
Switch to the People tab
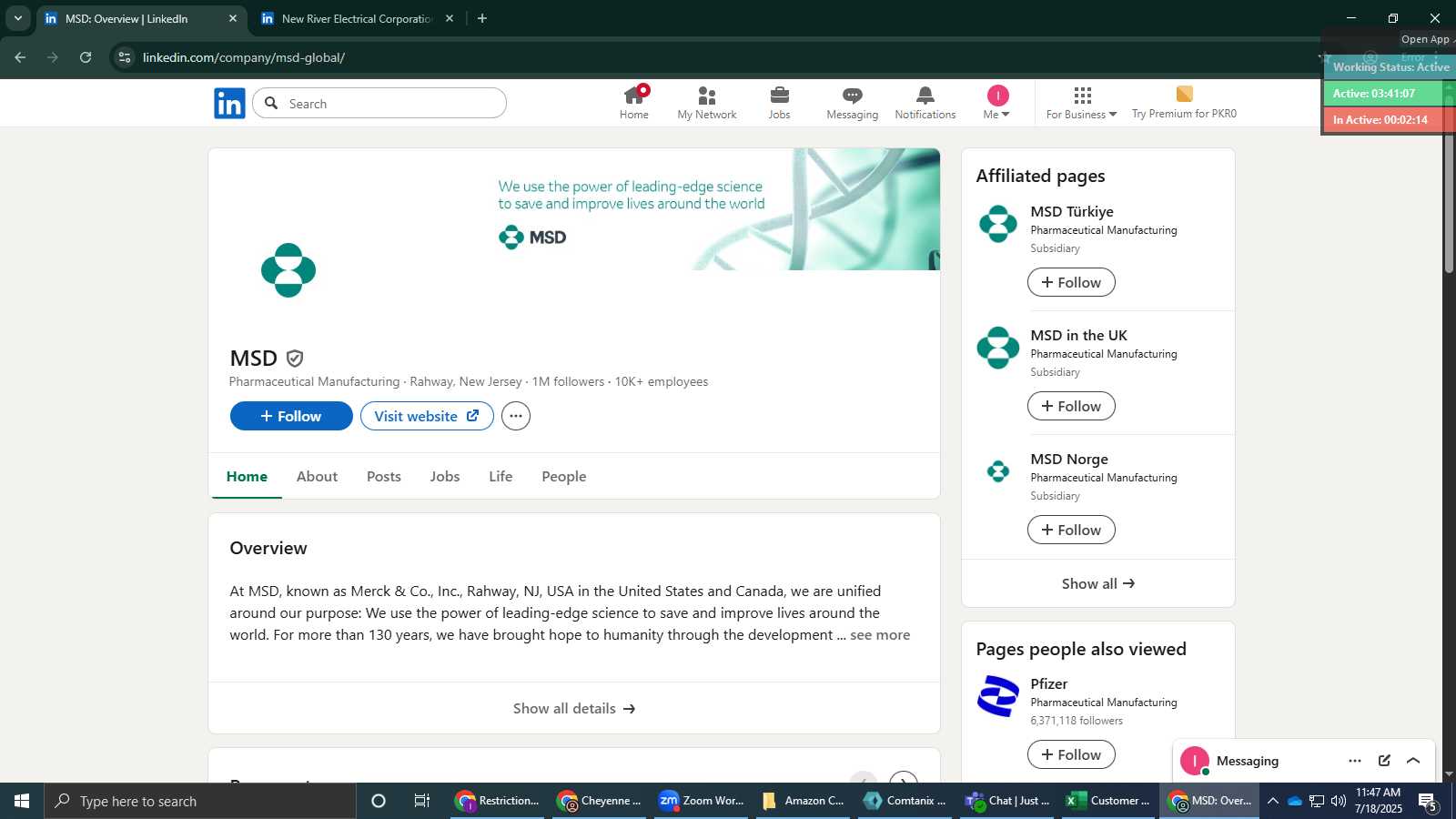[x=564, y=476]
